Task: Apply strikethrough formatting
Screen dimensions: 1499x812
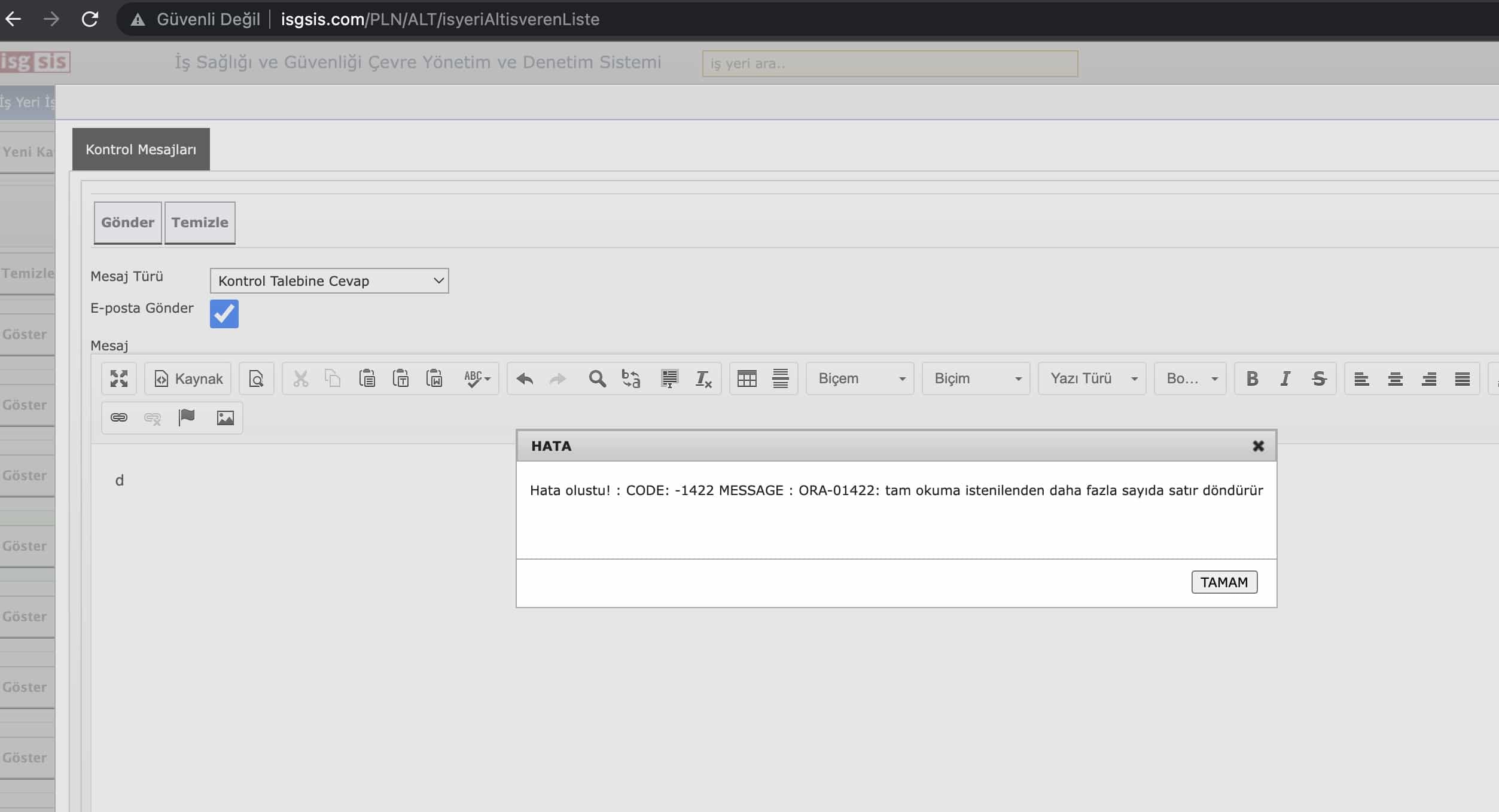Action: pyautogui.click(x=1319, y=378)
